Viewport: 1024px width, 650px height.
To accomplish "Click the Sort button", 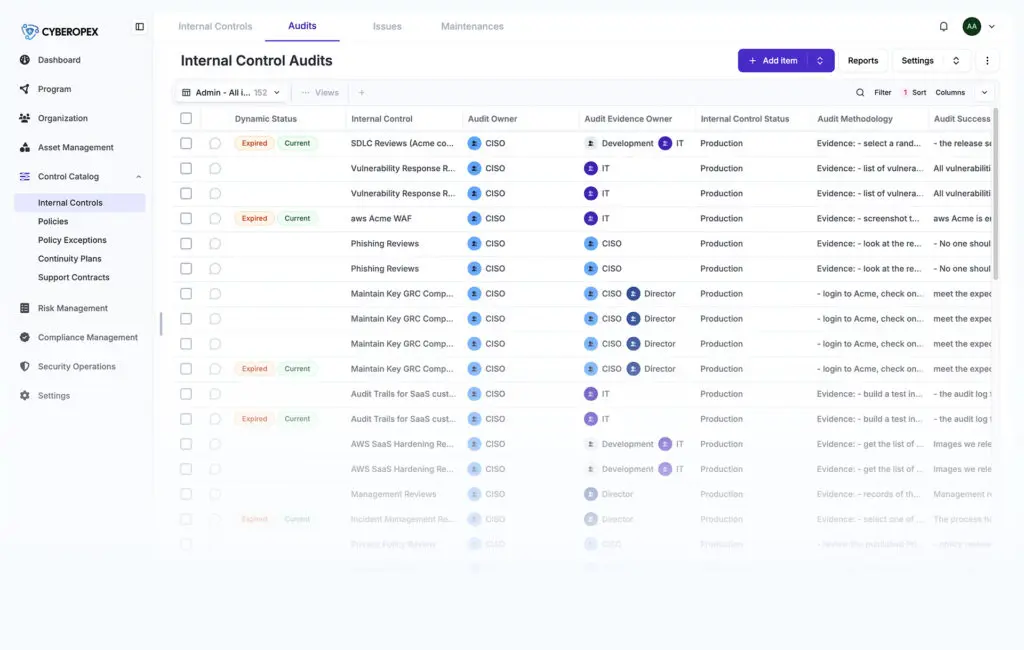I will (x=914, y=93).
